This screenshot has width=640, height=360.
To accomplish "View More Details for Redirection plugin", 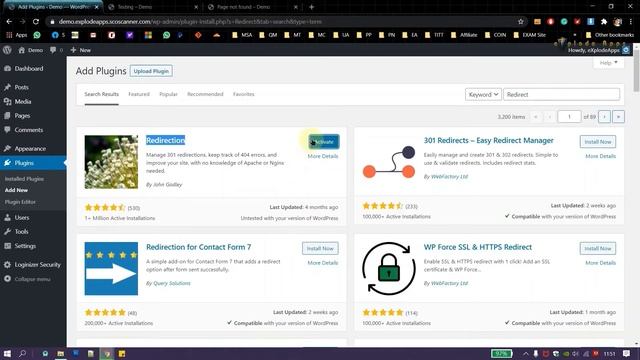I will tap(322, 156).
